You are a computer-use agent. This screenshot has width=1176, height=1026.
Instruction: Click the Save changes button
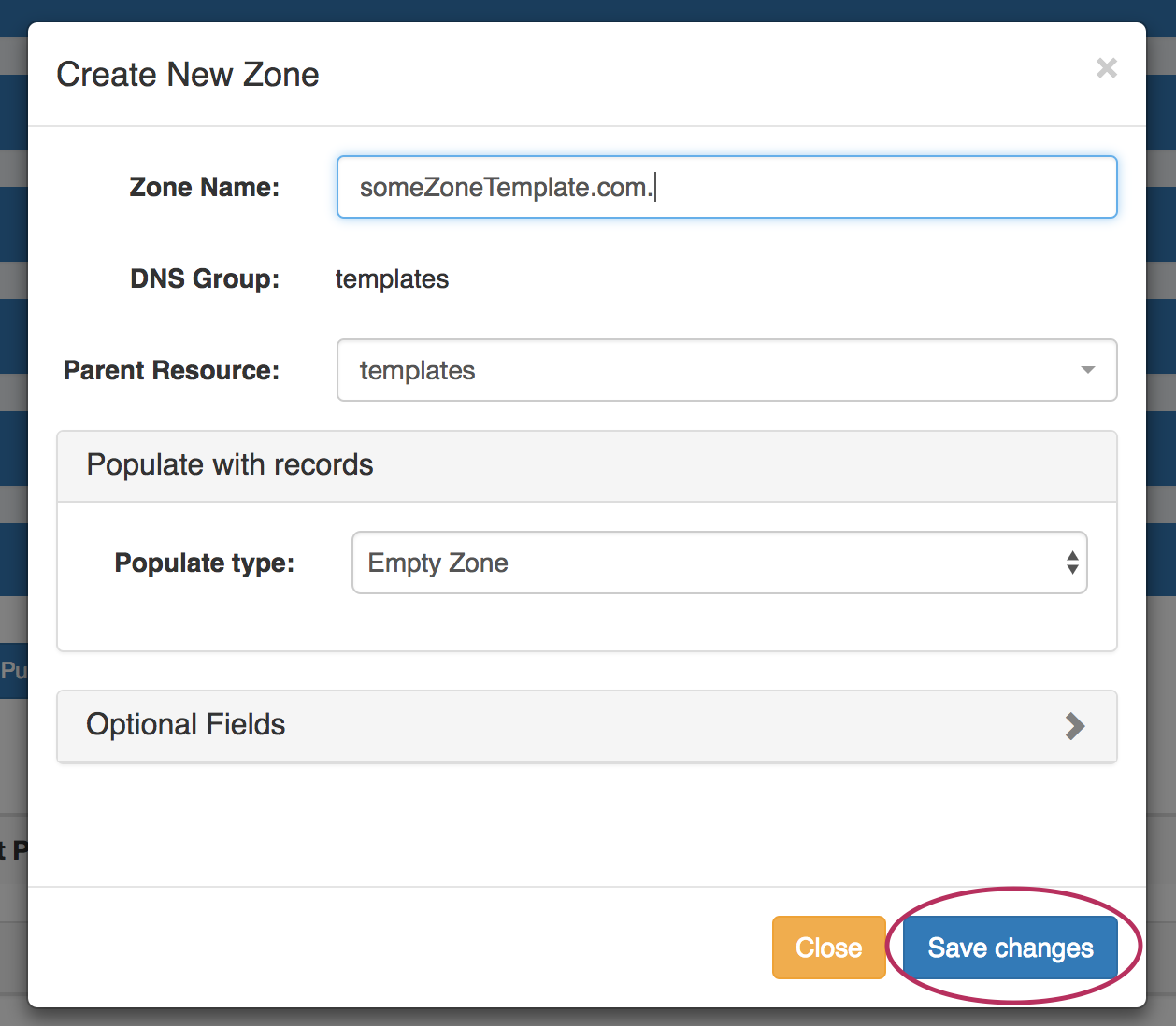pos(1010,948)
